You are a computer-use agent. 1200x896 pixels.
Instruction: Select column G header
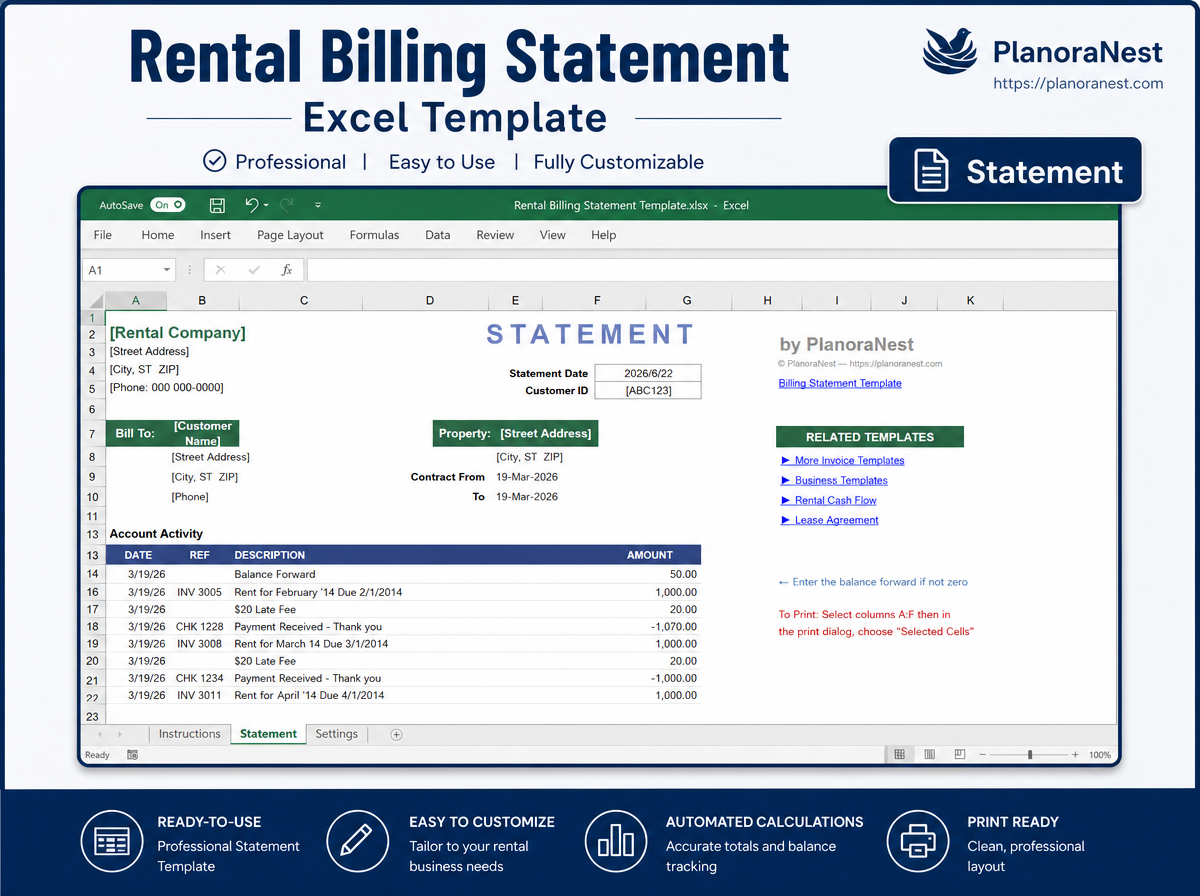687,300
